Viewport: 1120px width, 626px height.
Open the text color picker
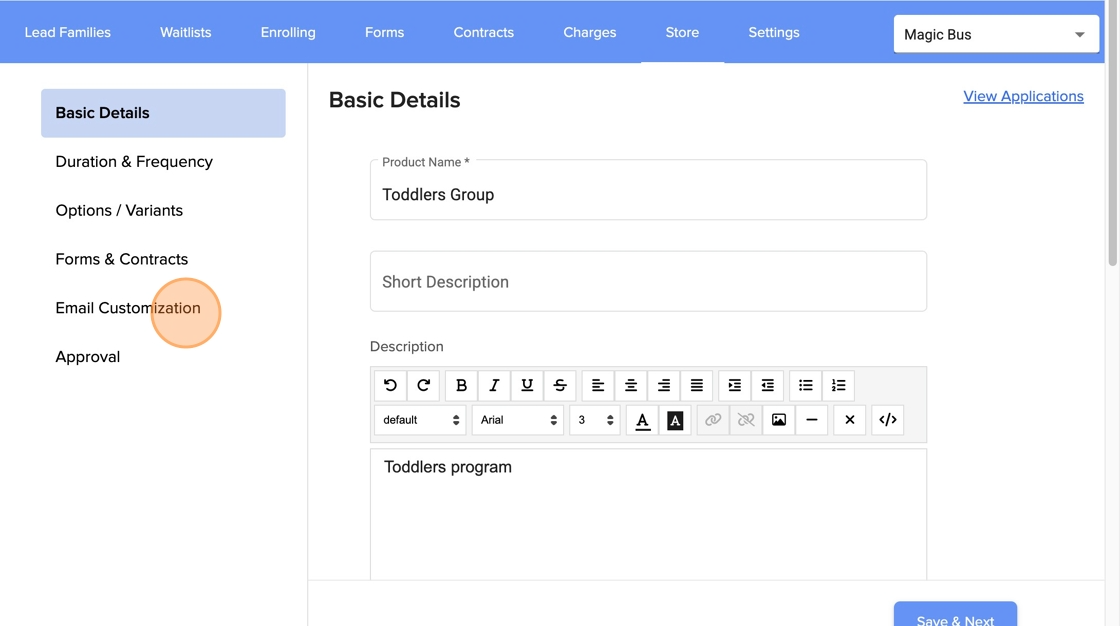pos(643,420)
